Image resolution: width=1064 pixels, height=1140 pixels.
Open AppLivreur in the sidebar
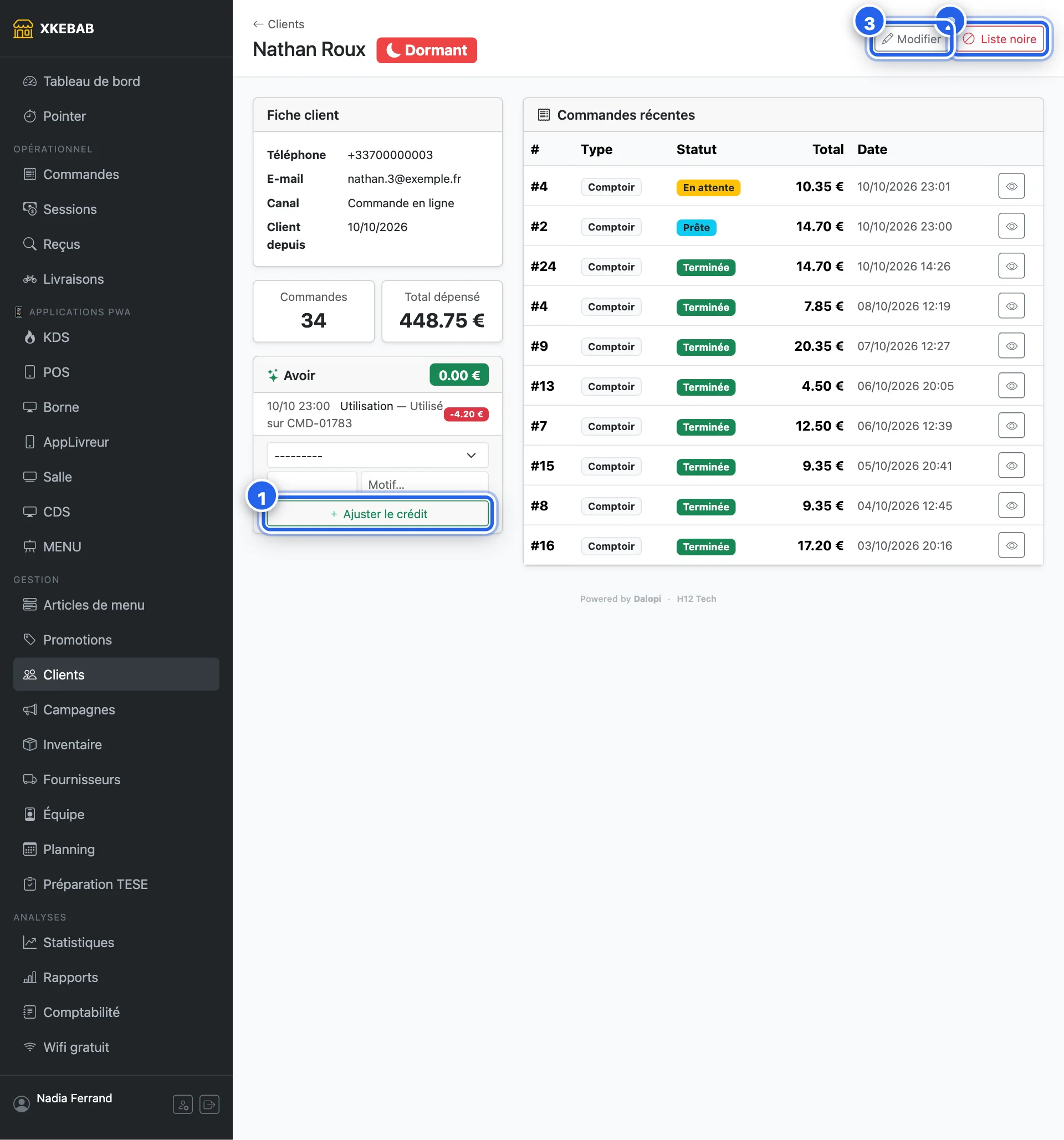pyautogui.click(x=116, y=442)
